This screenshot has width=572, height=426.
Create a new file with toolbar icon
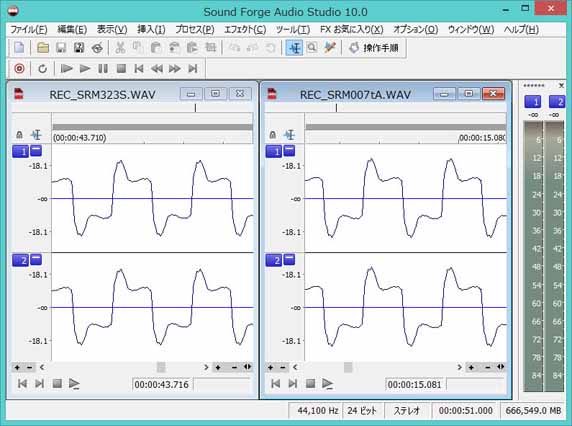pos(19,48)
